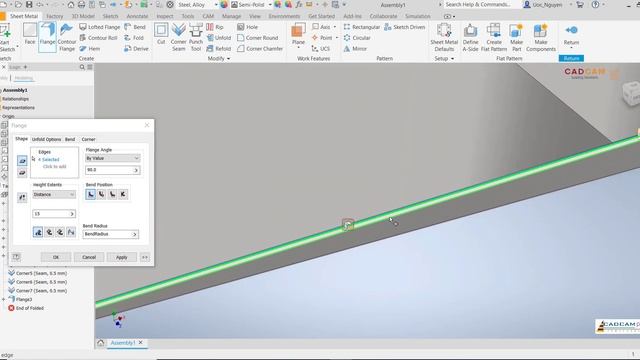This screenshot has height=360, width=640.
Task: Start the Unfold command
Action: [219, 38]
